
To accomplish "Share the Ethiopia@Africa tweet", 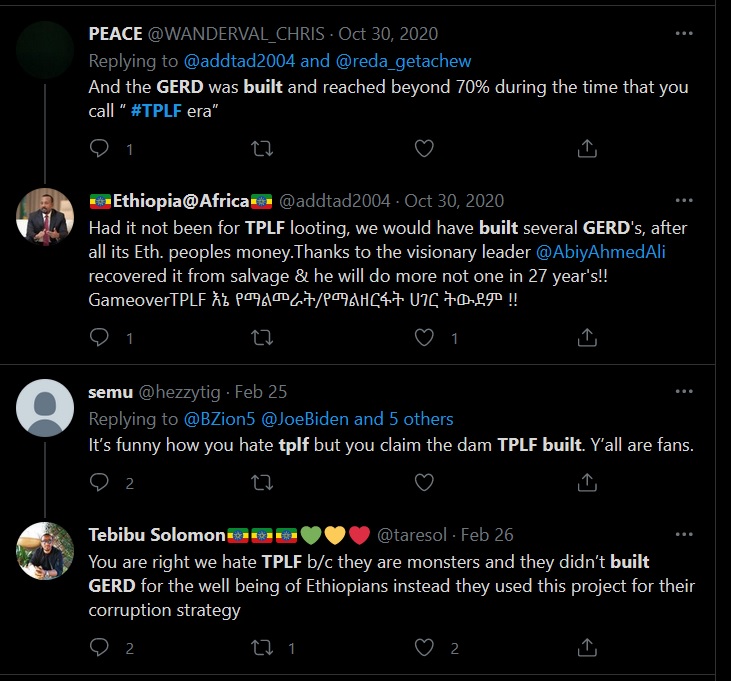I will tap(588, 338).
